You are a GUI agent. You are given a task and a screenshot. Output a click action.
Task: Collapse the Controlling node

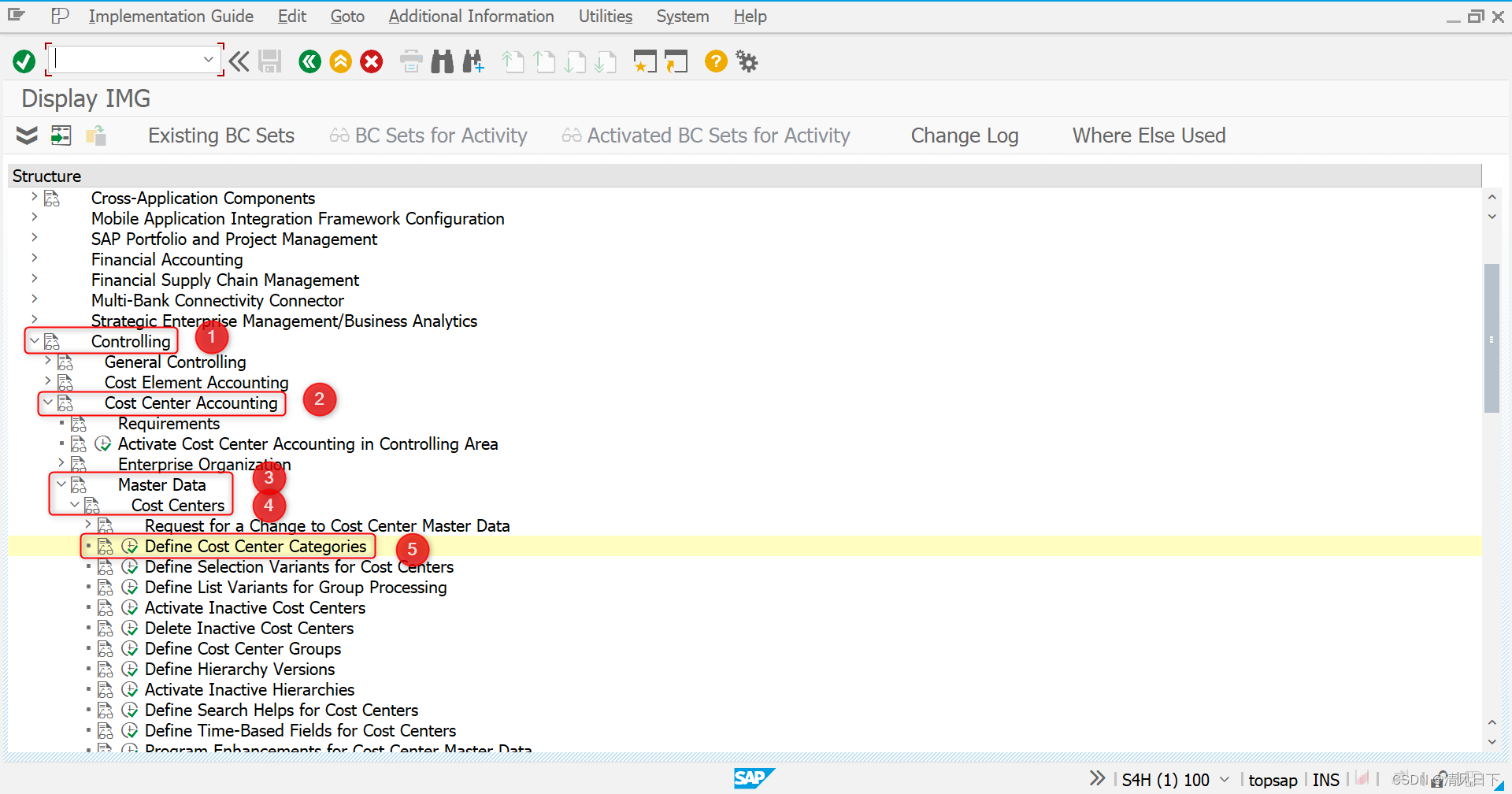click(34, 340)
